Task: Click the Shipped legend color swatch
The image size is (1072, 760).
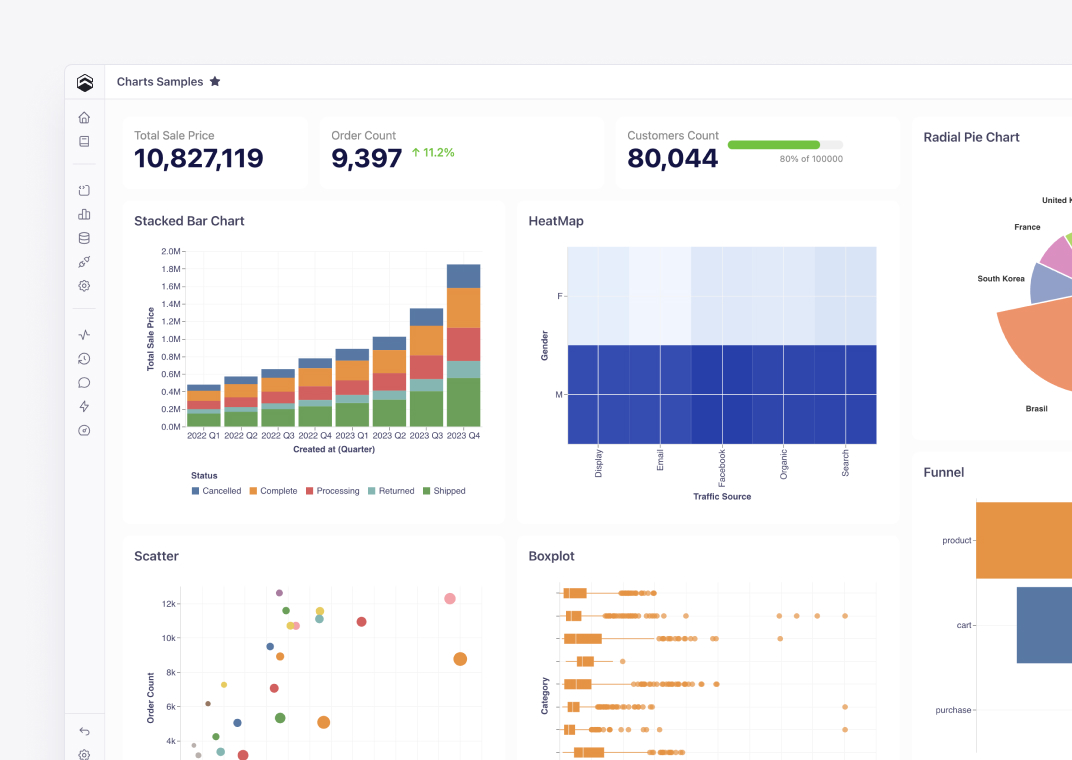Action: pos(427,491)
